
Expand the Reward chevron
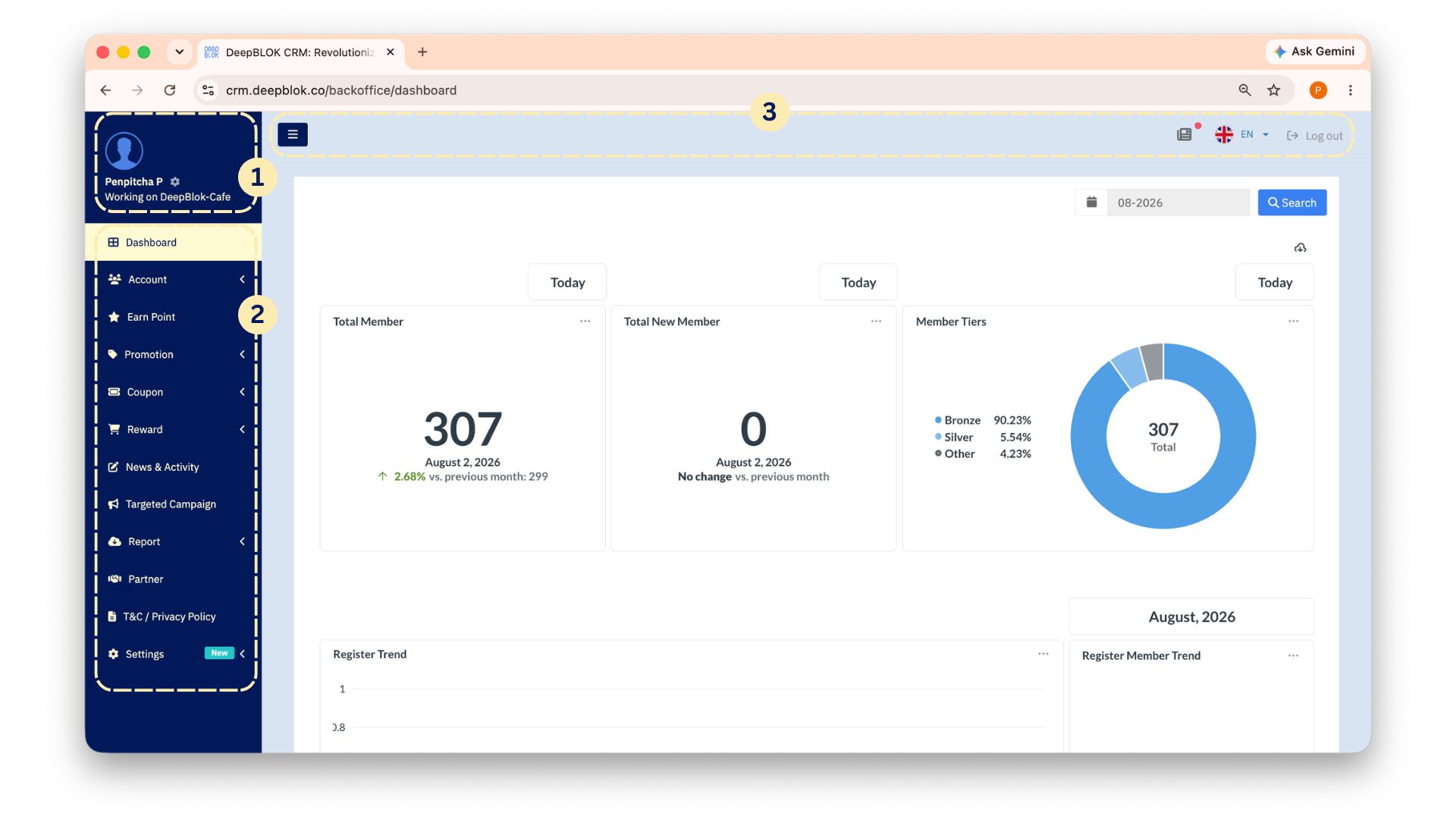[x=243, y=429]
